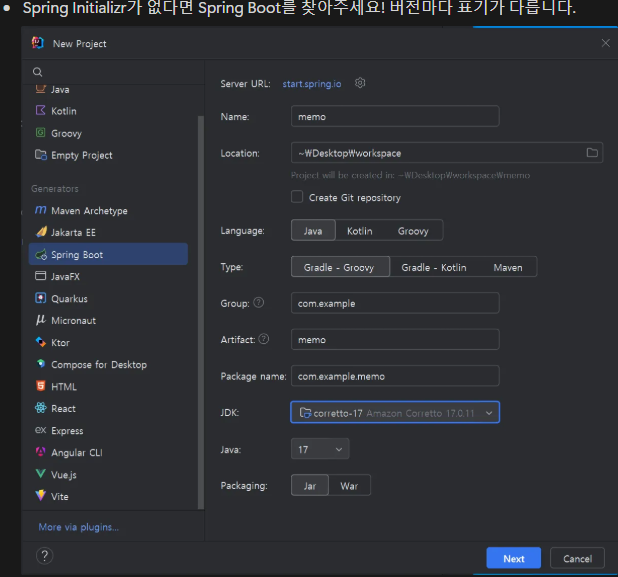This screenshot has height=577, width=618.
Task: Click the Vite icon
Action: click(x=41, y=495)
